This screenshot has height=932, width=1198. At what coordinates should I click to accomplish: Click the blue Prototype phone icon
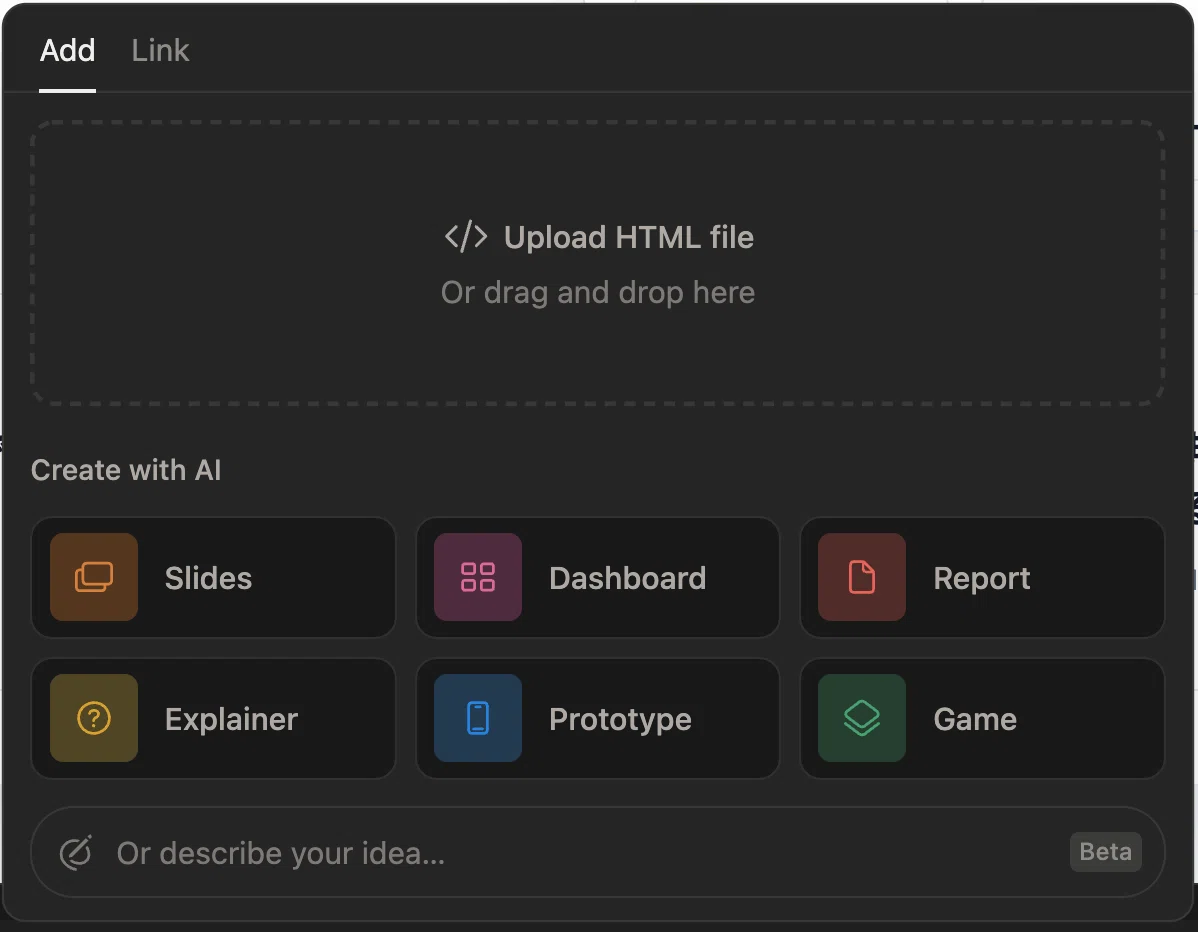(478, 718)
